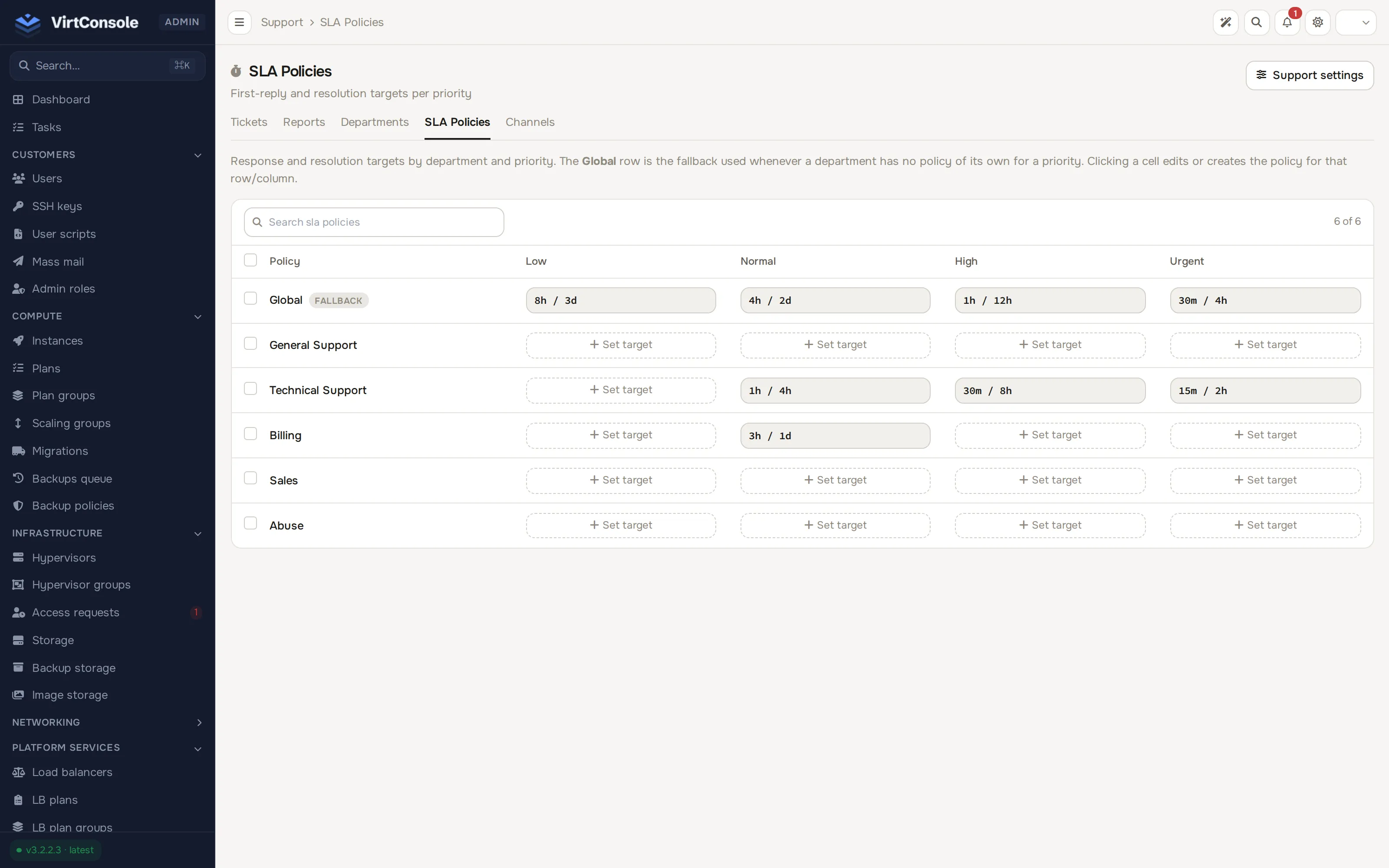1389x868 pixels.
Task: Open Dashboard from the sidebar
Action: click(x=107, y=99)
